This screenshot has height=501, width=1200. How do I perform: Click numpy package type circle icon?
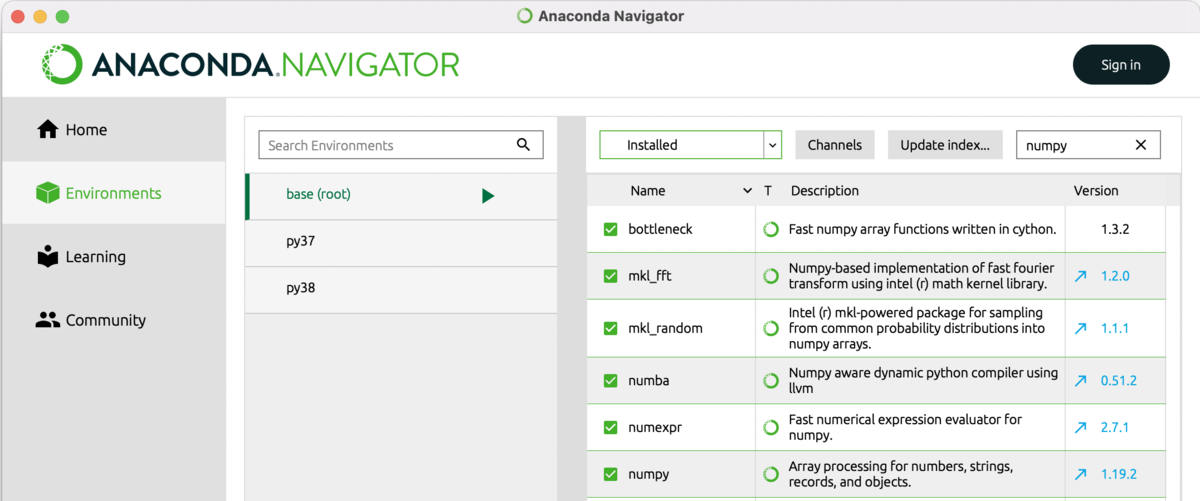coord(770,474)
